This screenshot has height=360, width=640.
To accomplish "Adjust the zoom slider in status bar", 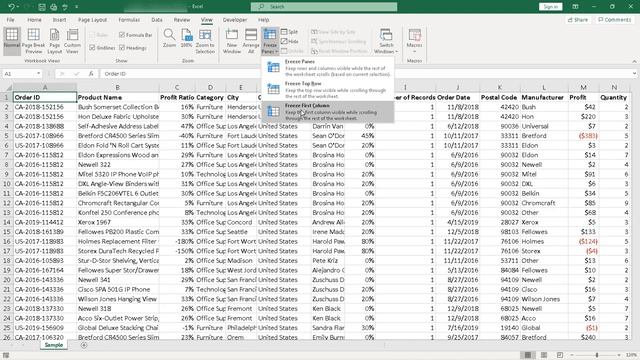I will [597, 356].
